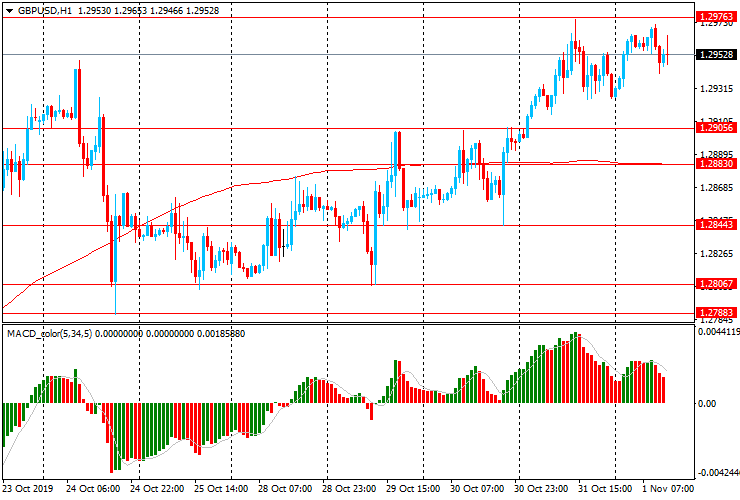Screen dimensions: 740x500
Task: Select the 24 Oct 22:00 time marker
Action: (157, 489)
